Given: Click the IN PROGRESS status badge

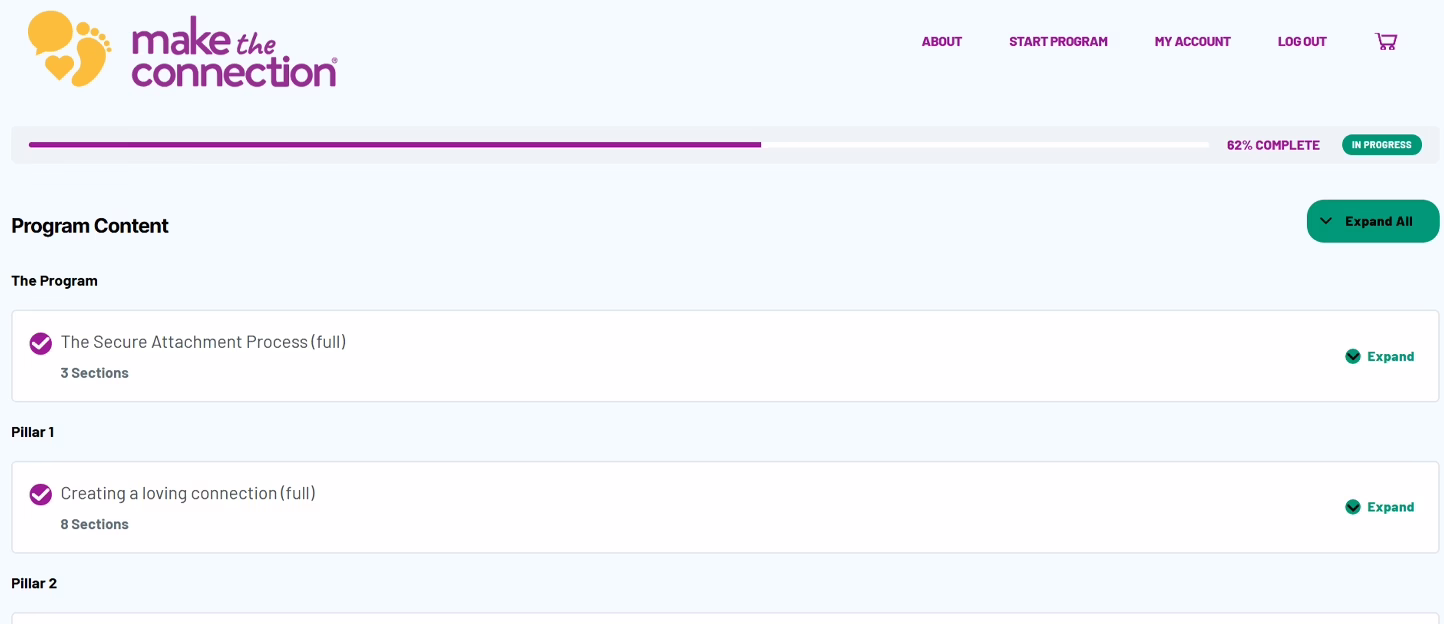Looking at the screenshot, I should pyautogui.click(x=1382, y=144).
